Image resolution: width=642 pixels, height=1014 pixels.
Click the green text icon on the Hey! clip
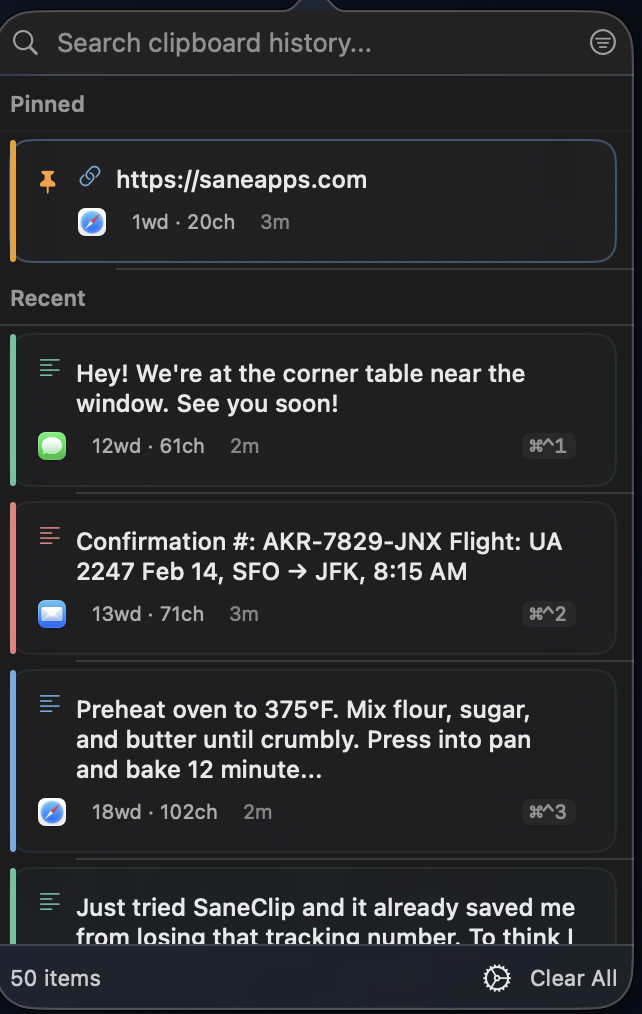click(50, 368)
